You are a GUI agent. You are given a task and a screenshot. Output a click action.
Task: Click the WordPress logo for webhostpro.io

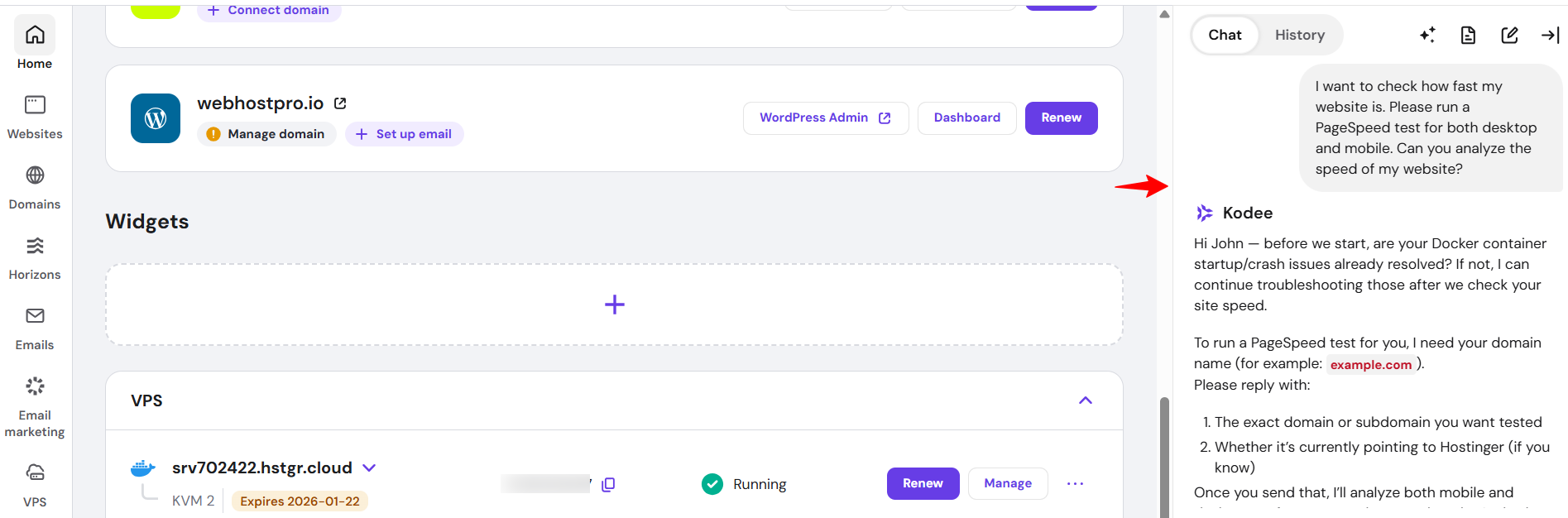pos(156,118)
